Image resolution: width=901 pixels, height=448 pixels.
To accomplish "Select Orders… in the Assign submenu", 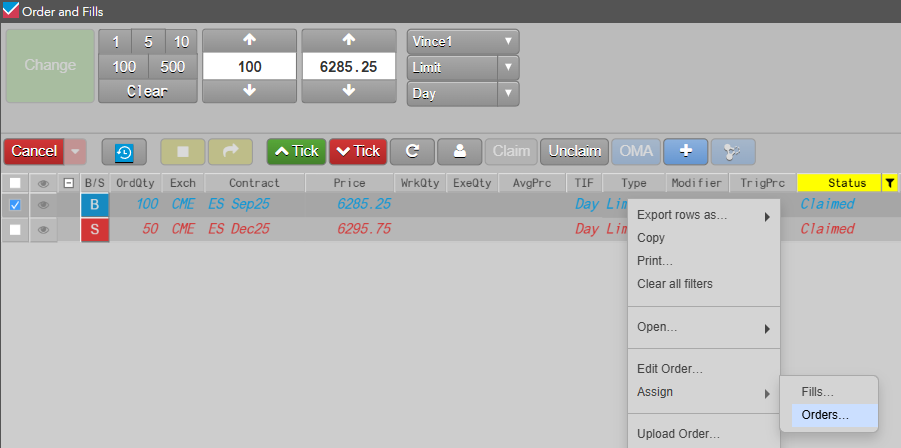I will click(x=825, y=415).
